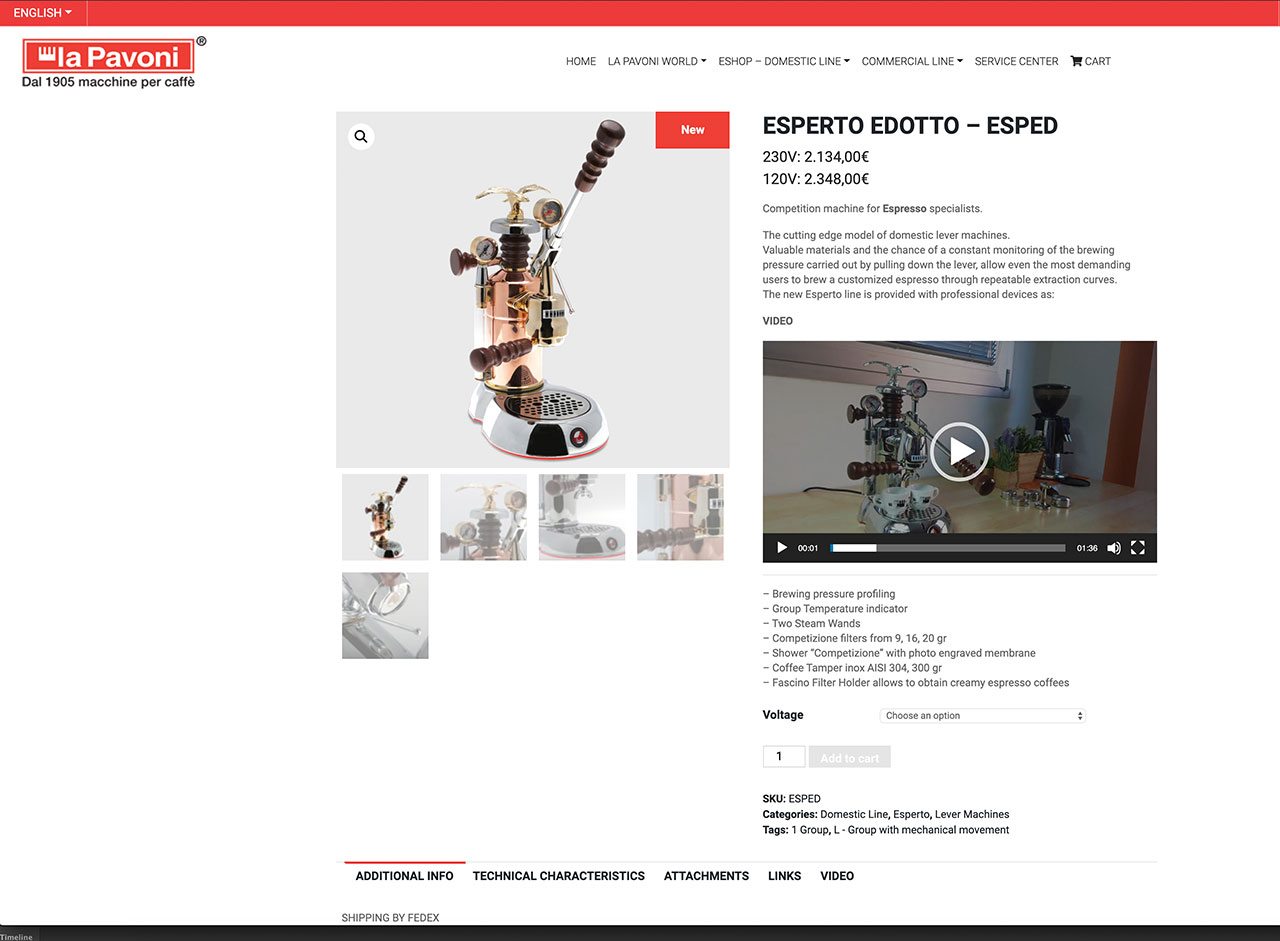
Task: Switch to the LINKS tab
Action: (785, 876)
